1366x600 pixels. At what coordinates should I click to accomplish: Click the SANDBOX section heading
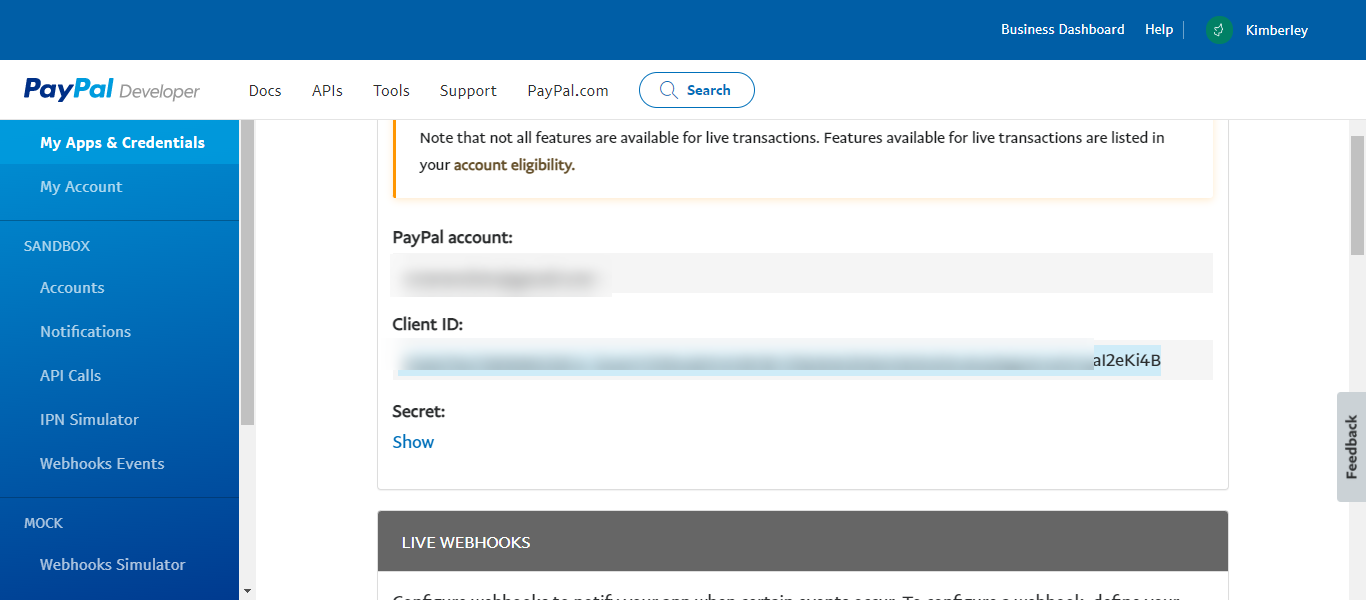pyautogui.click(x=57, y=246)
